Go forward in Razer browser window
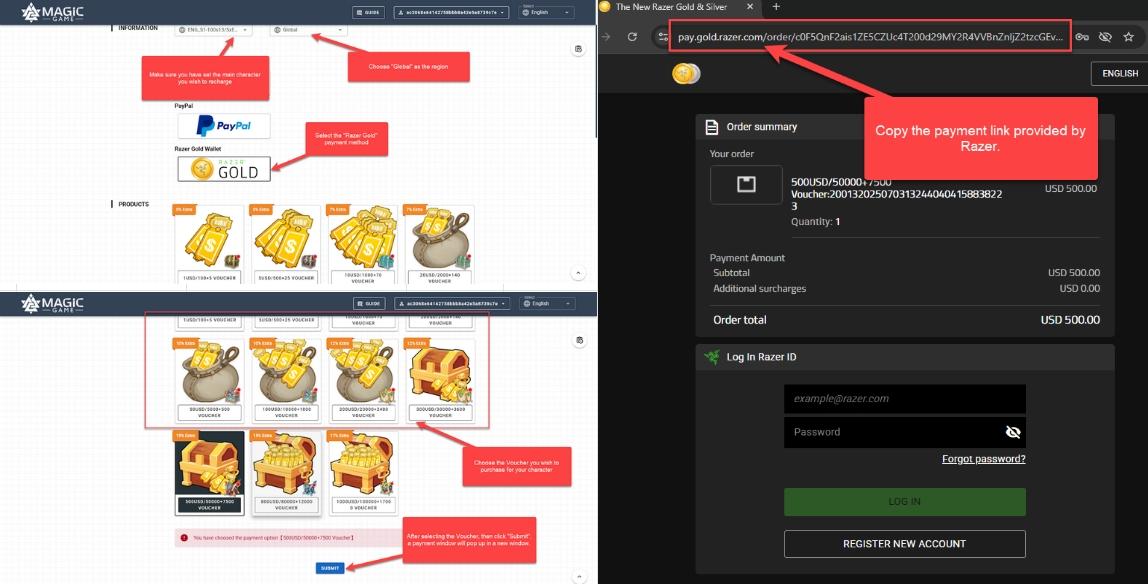The width and height of the screenshot is (1148, 584). click(606, 37)
